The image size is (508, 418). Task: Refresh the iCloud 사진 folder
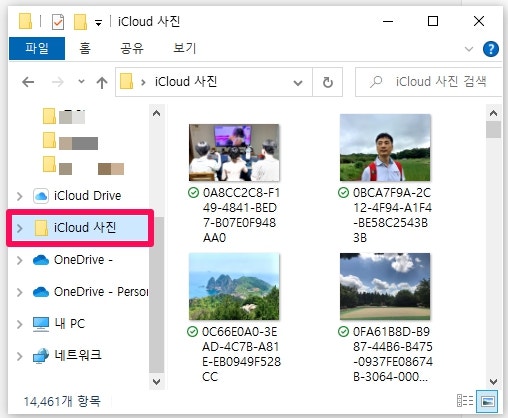point(328,82)
